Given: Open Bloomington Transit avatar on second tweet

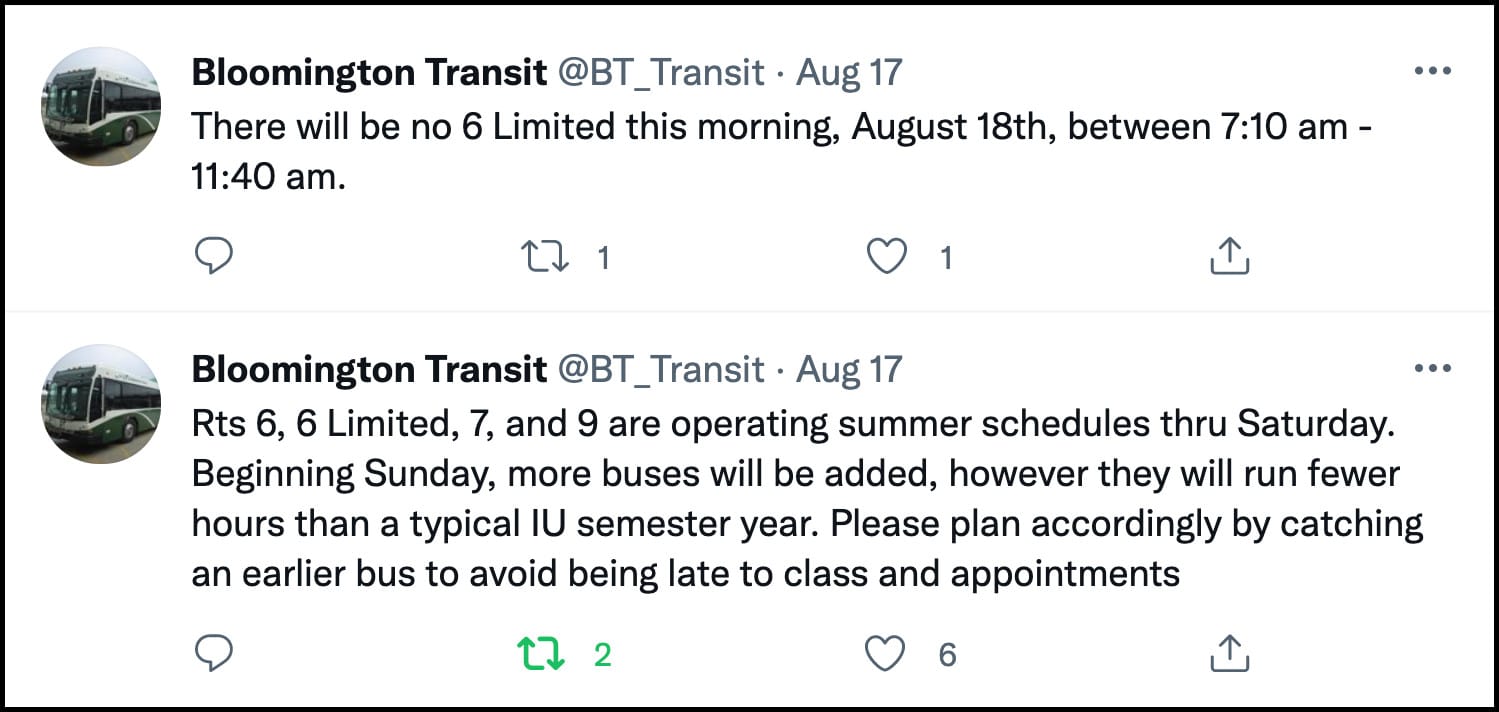Looking at the screenshot, I should (x=101, y=404).
